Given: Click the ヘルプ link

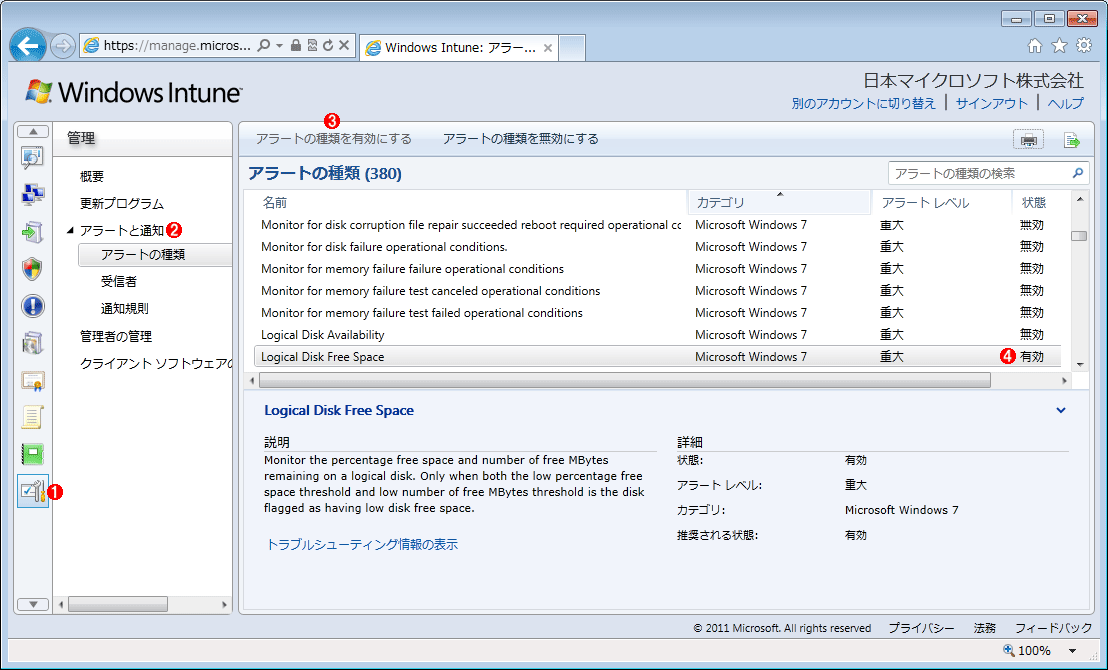Looking at the screenshot, I should point(1066,103).
